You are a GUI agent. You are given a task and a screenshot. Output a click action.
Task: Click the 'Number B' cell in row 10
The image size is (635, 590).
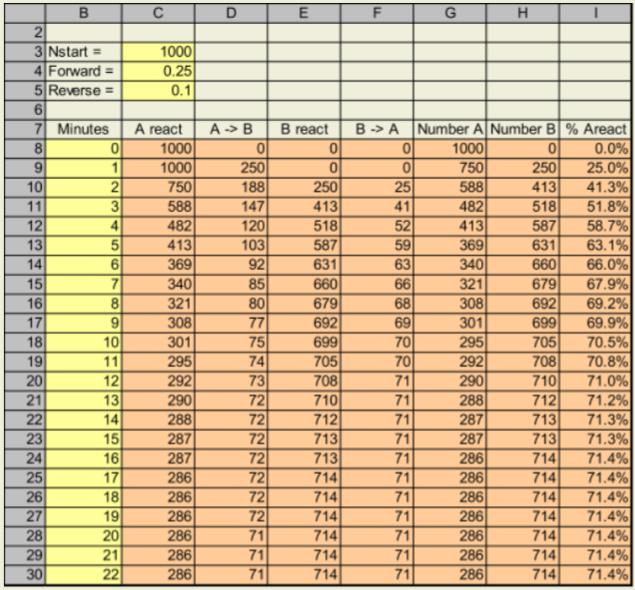pyautogui.click(x=522, y=187)
